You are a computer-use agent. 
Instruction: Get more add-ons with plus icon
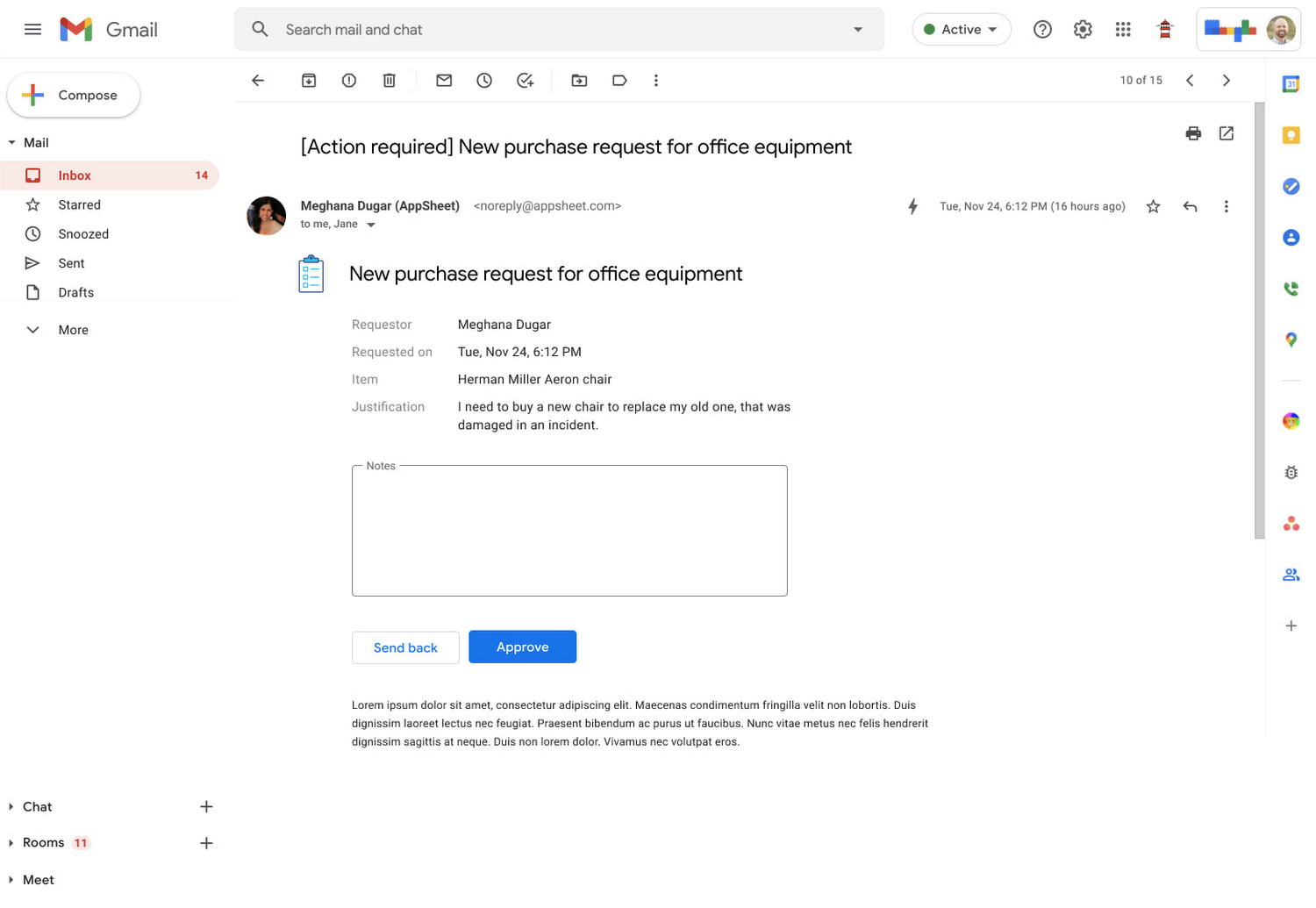click(1291, 626)
